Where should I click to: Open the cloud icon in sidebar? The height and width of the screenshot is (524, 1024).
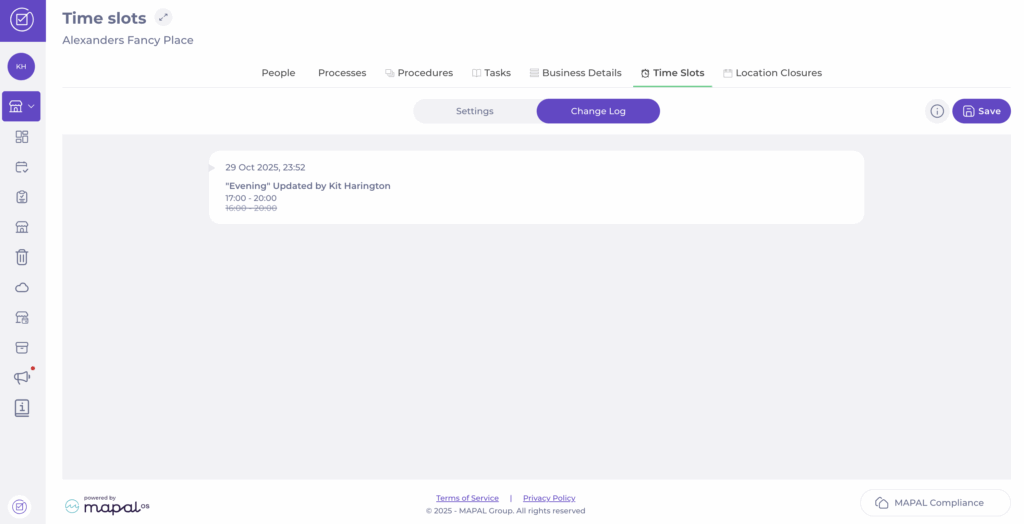coord(21,287)
